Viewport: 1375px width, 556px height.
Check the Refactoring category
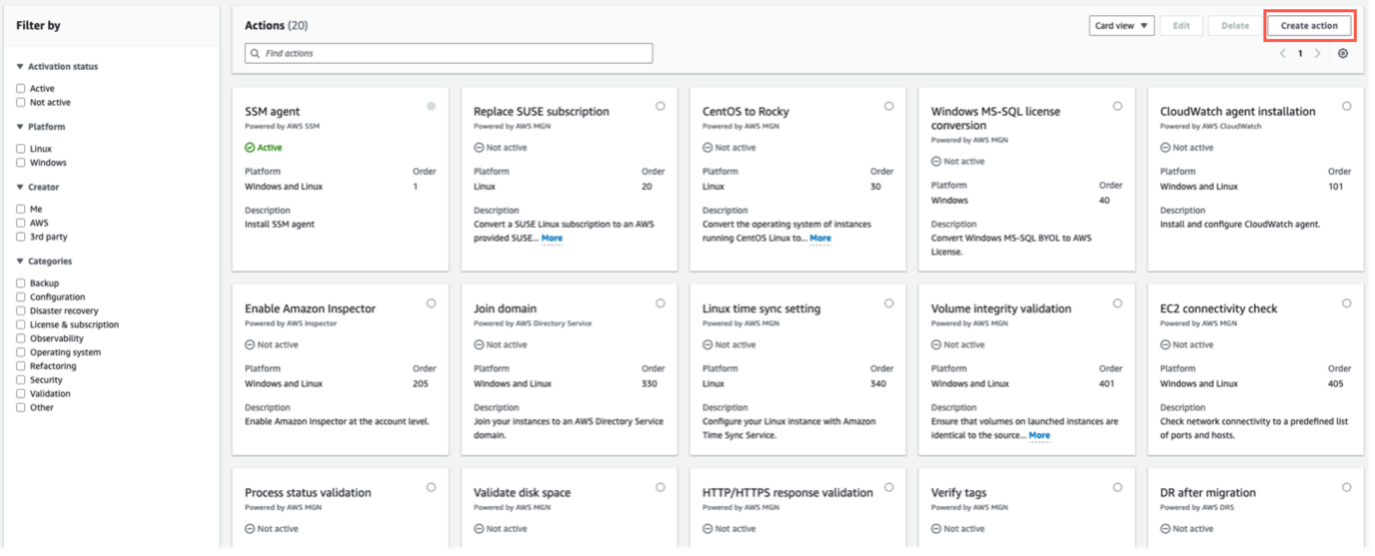[x=21, y=366]
